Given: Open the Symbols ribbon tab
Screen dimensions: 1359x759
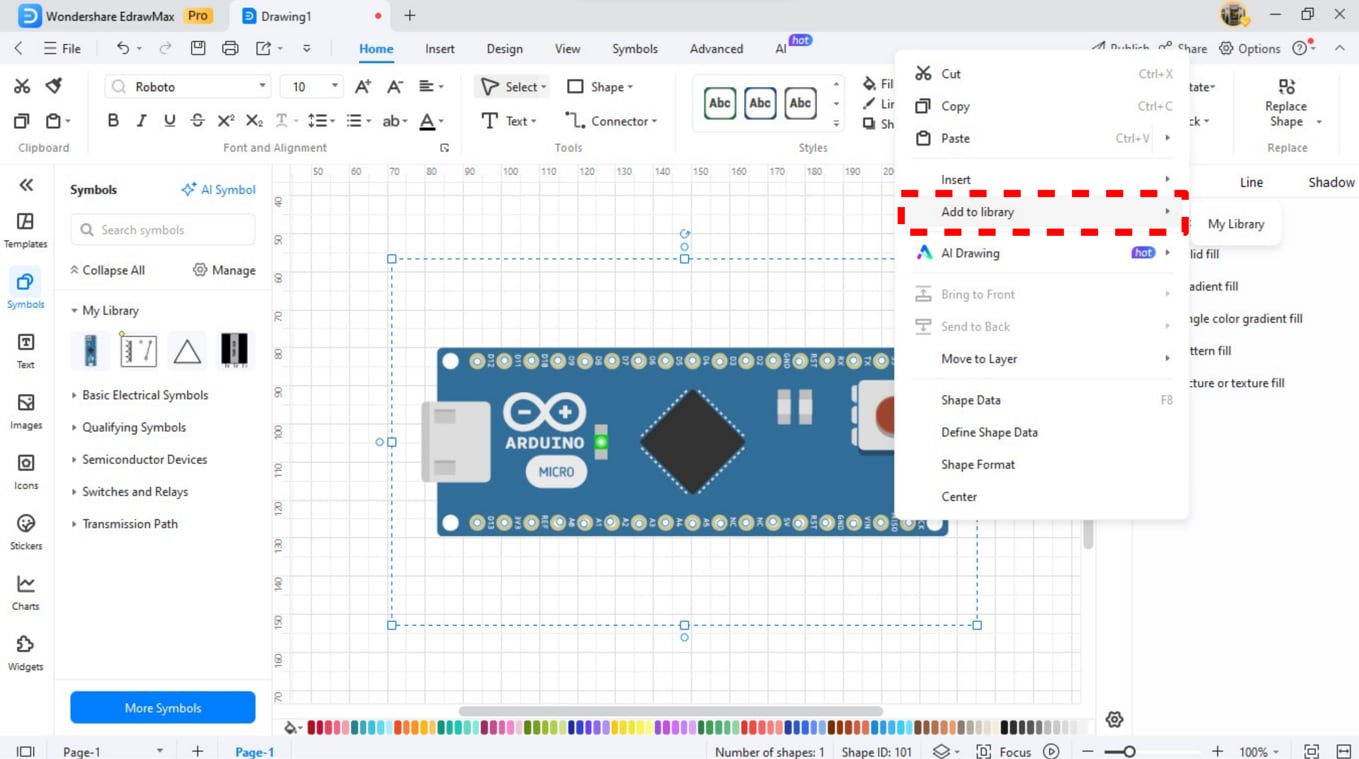Looking at the screenshot, I should click(x=635, y=48).
